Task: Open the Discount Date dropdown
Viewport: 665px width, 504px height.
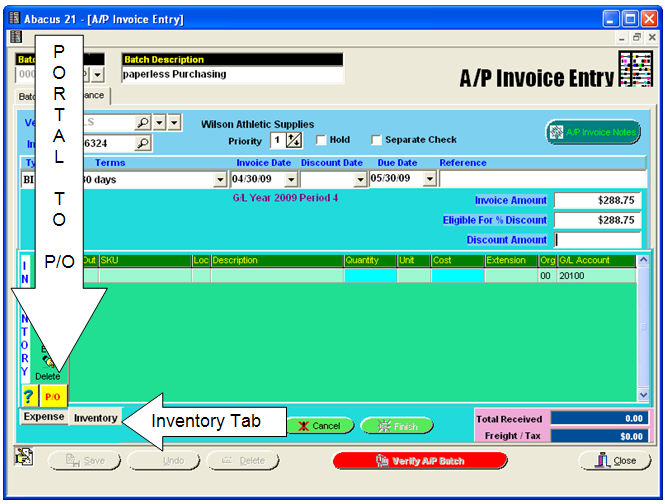Action: click(360, 179)
